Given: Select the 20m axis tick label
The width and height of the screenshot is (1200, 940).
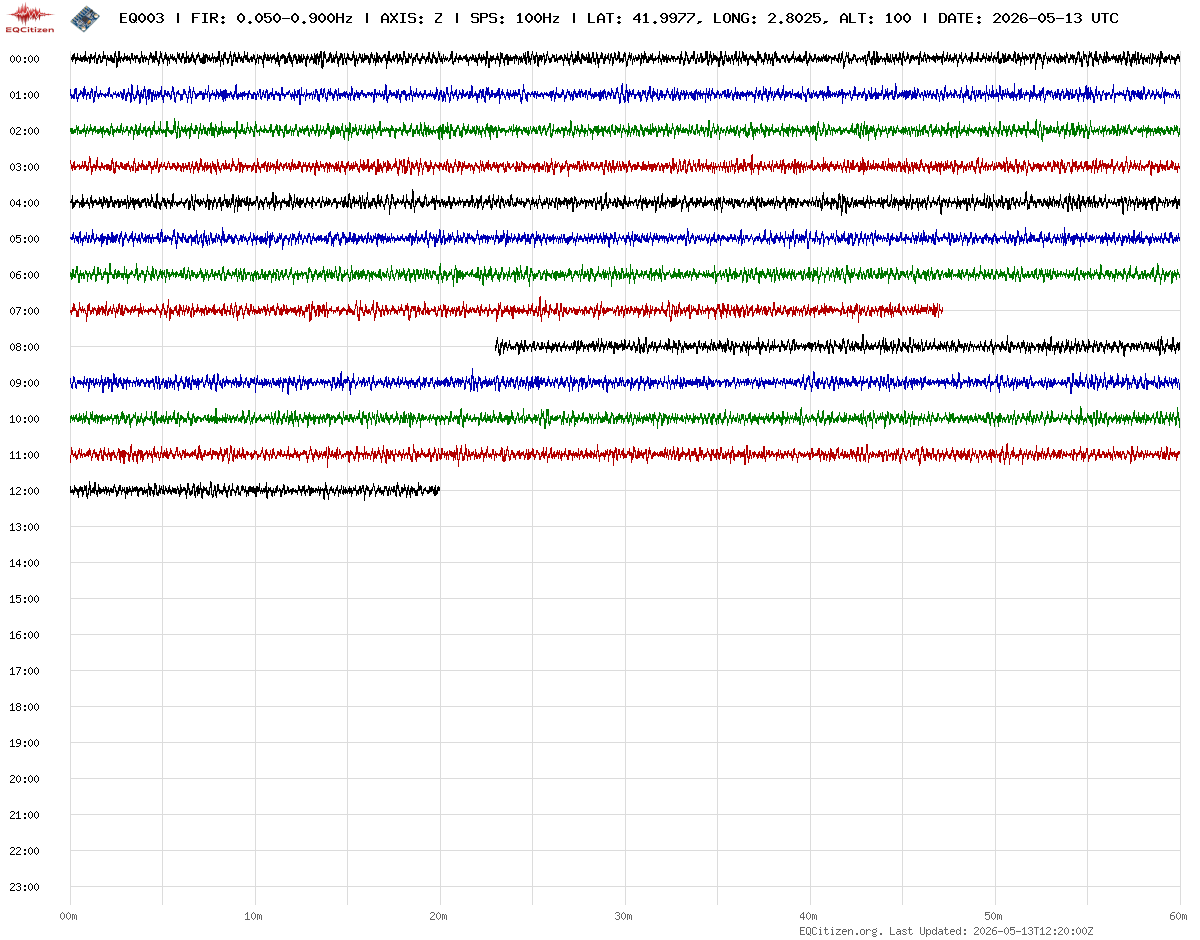Looking at the screenshot, I should [x=438, y=916].
